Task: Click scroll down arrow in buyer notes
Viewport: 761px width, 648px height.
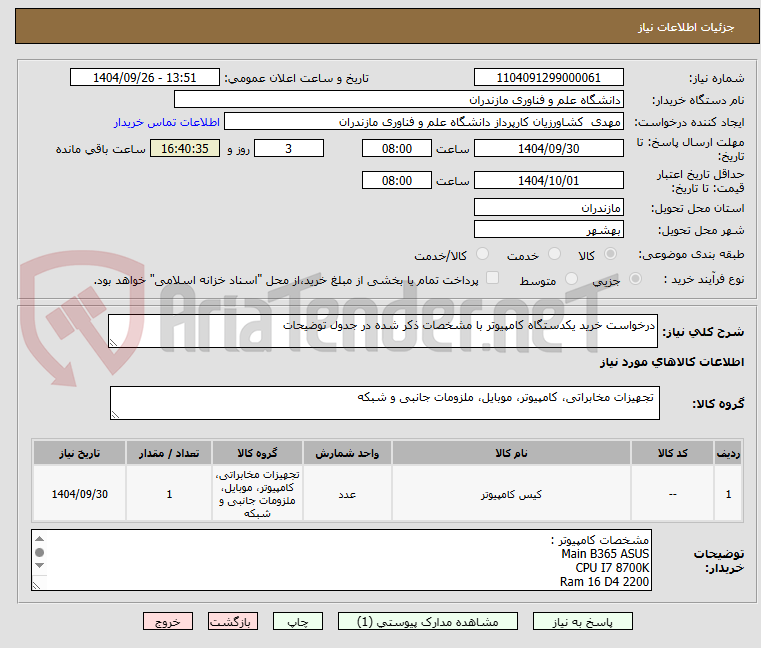Action: [x=40, y=565]
